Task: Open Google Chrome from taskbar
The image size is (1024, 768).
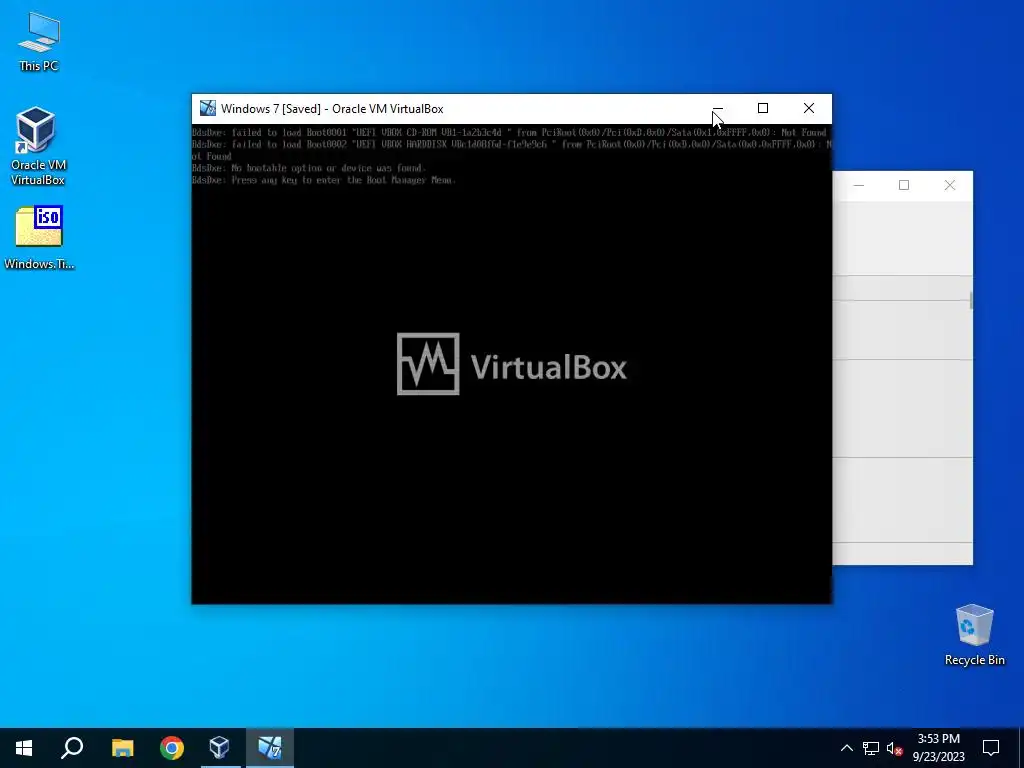Action: tap(172, 748)
